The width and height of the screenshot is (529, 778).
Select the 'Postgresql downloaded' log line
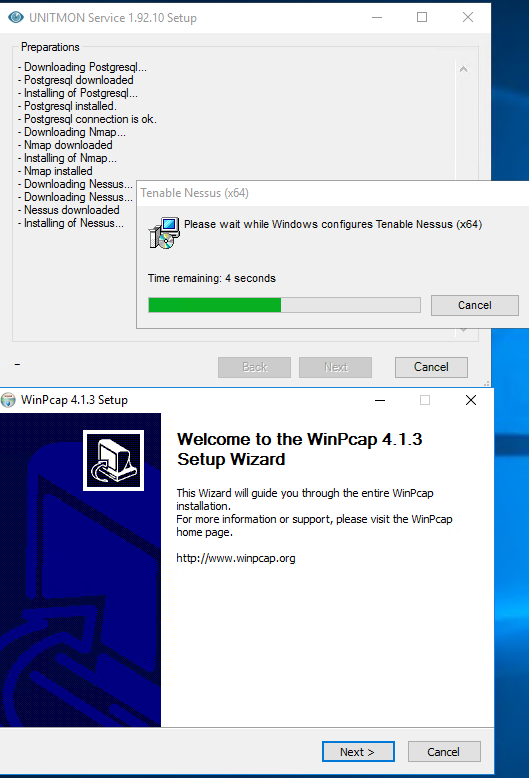76,80
